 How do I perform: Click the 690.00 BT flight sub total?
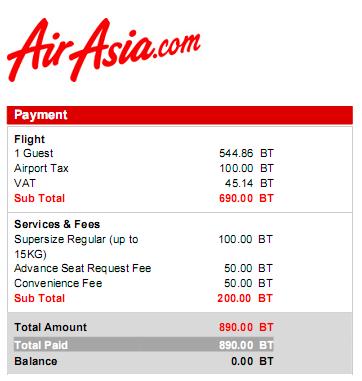click(246, 198)
